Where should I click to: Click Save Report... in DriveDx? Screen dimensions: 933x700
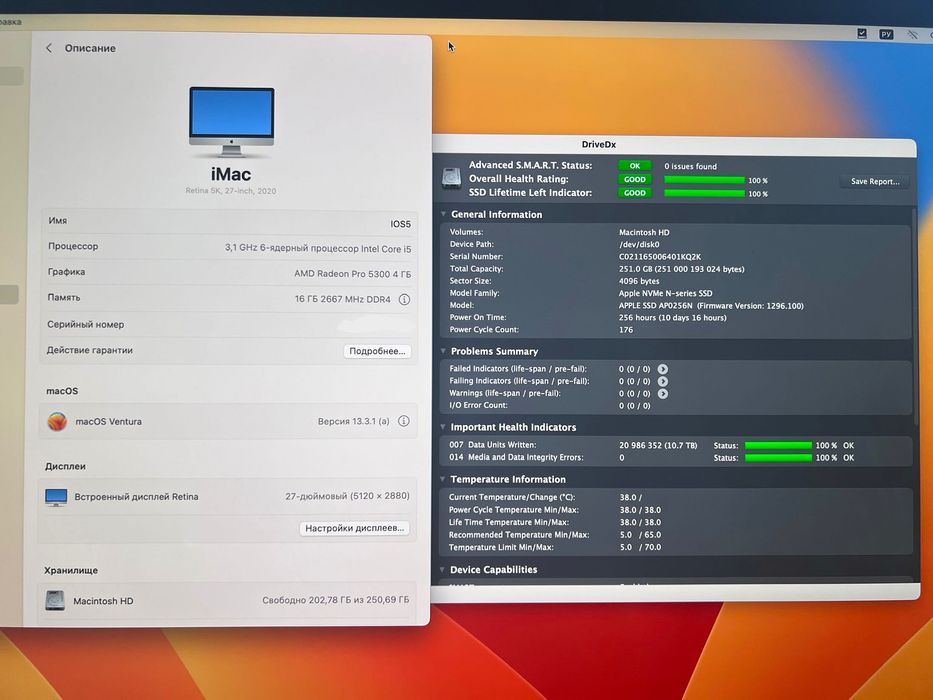[x=874, y=182]
